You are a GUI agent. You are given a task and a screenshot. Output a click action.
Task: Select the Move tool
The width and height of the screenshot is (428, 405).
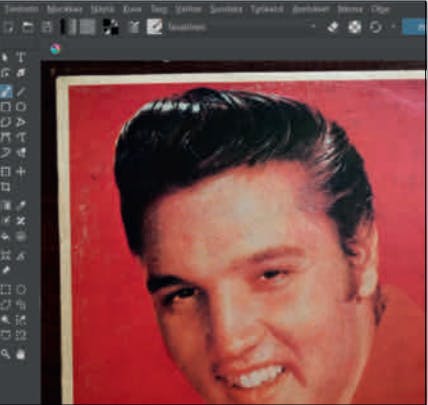[21, 172]
